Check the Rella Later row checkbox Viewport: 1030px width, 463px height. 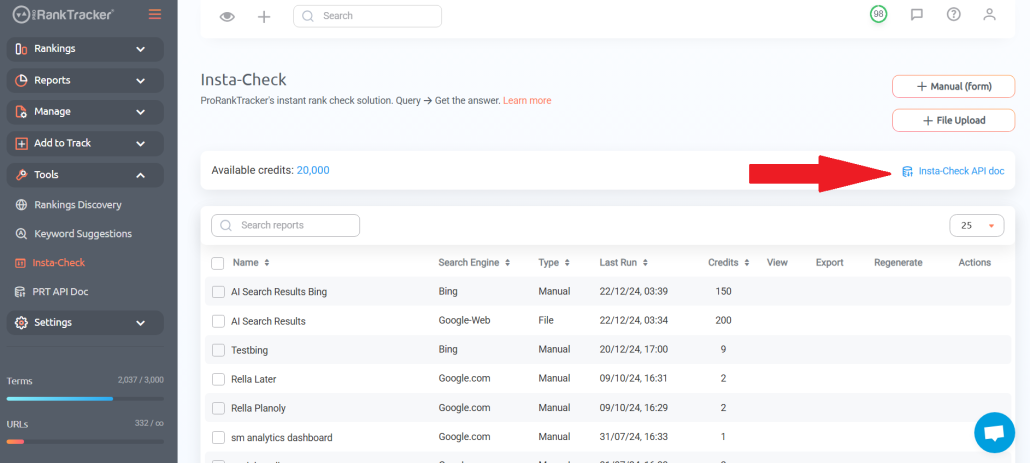(219, 379)
